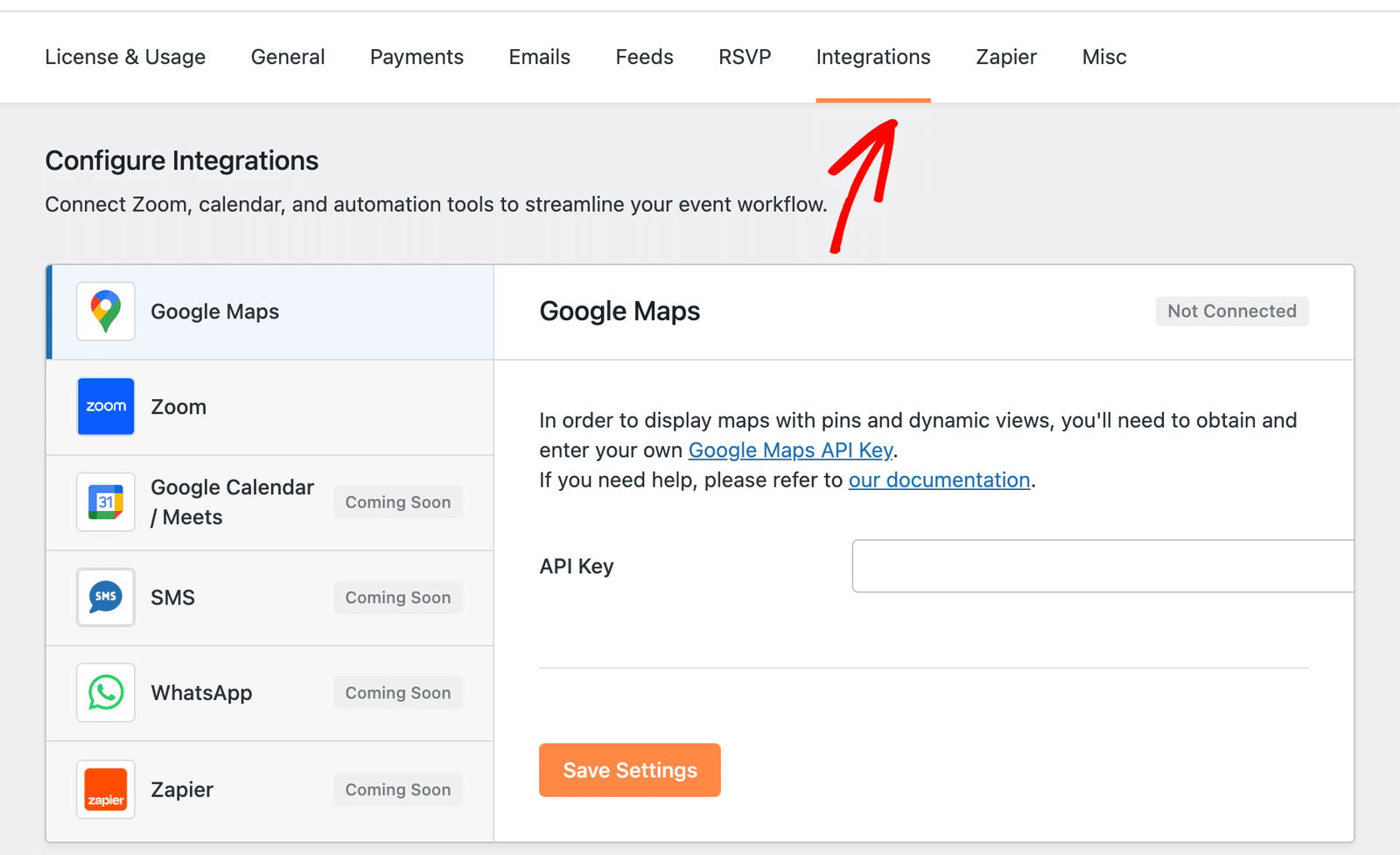Select WhatsApp label in the list
This screenshot has height=855, width=1400.
pyautogui.click(x=201, y=693)
